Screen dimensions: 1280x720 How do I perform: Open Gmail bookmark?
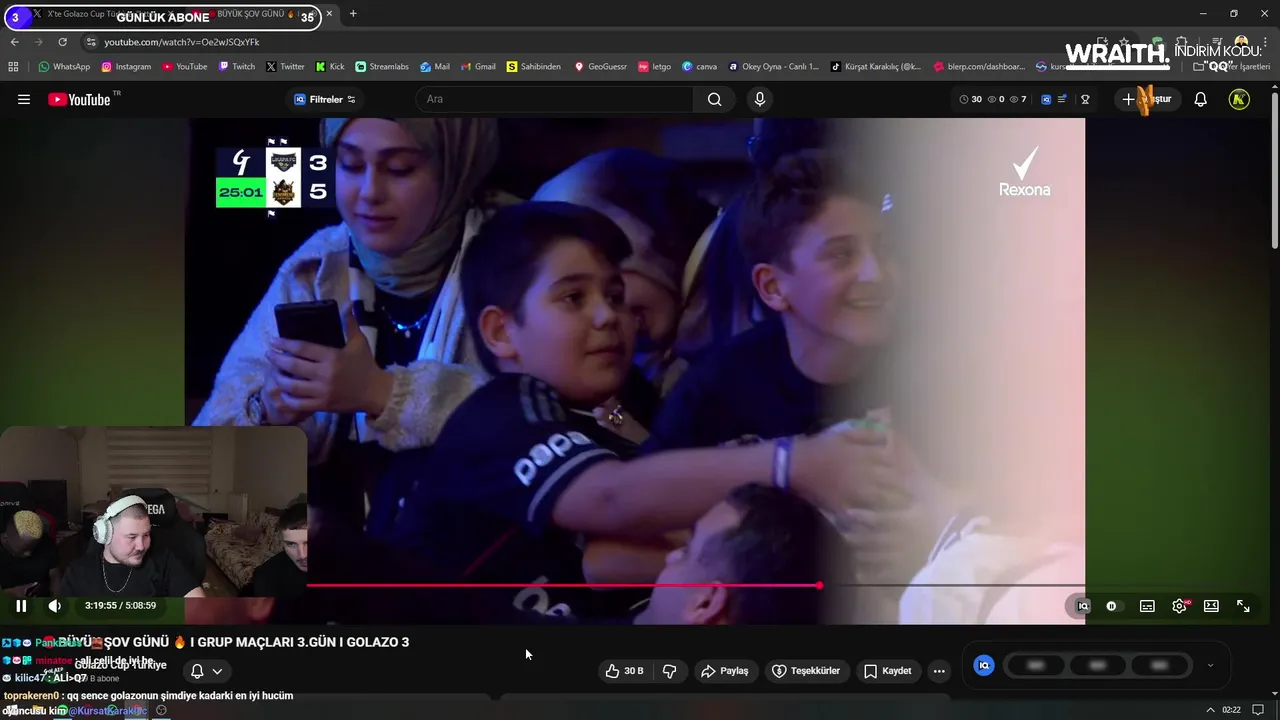(x=477, y=67)
